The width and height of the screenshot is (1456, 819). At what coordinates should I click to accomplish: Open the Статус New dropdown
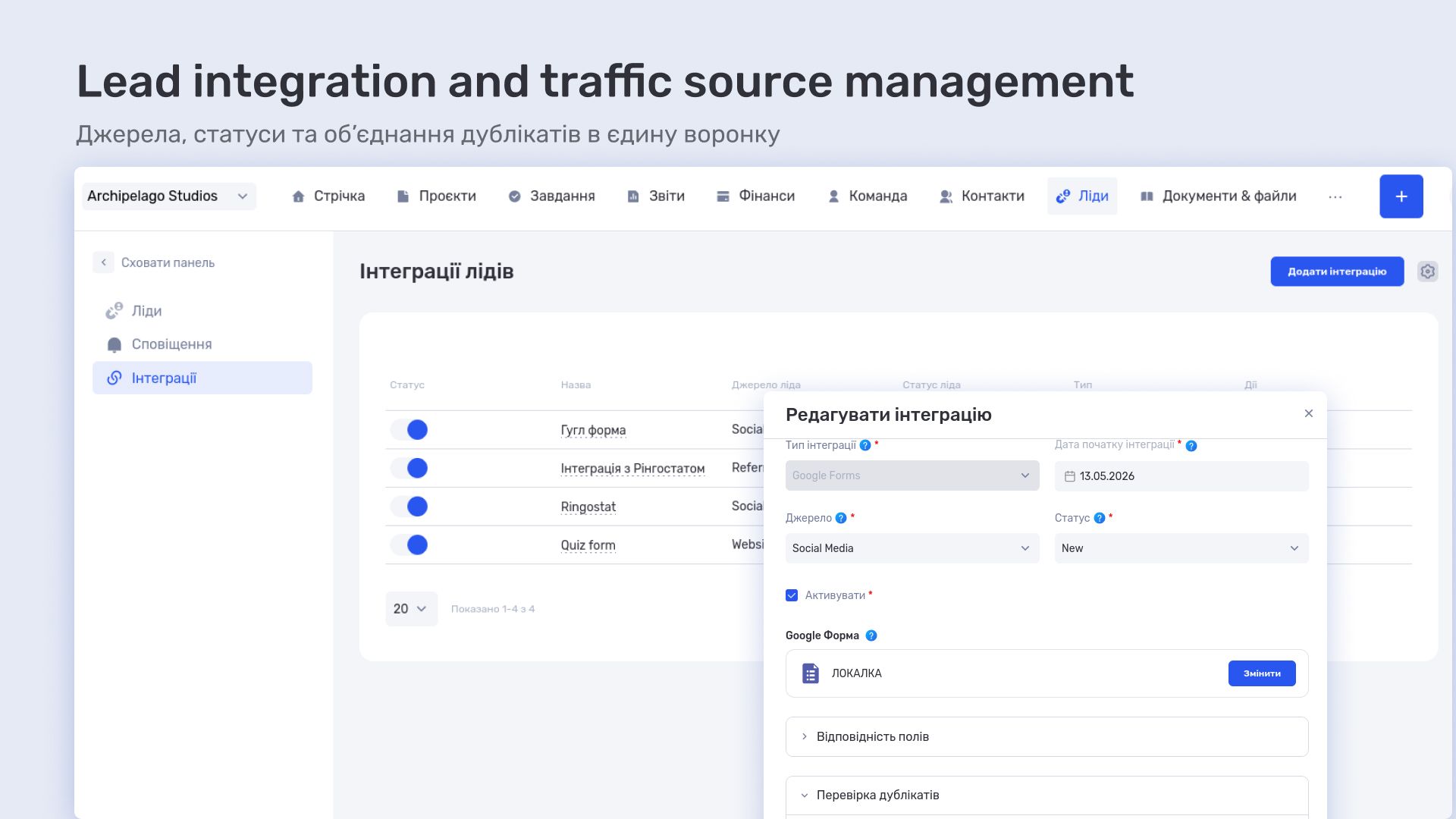[x=1181, y=548]
